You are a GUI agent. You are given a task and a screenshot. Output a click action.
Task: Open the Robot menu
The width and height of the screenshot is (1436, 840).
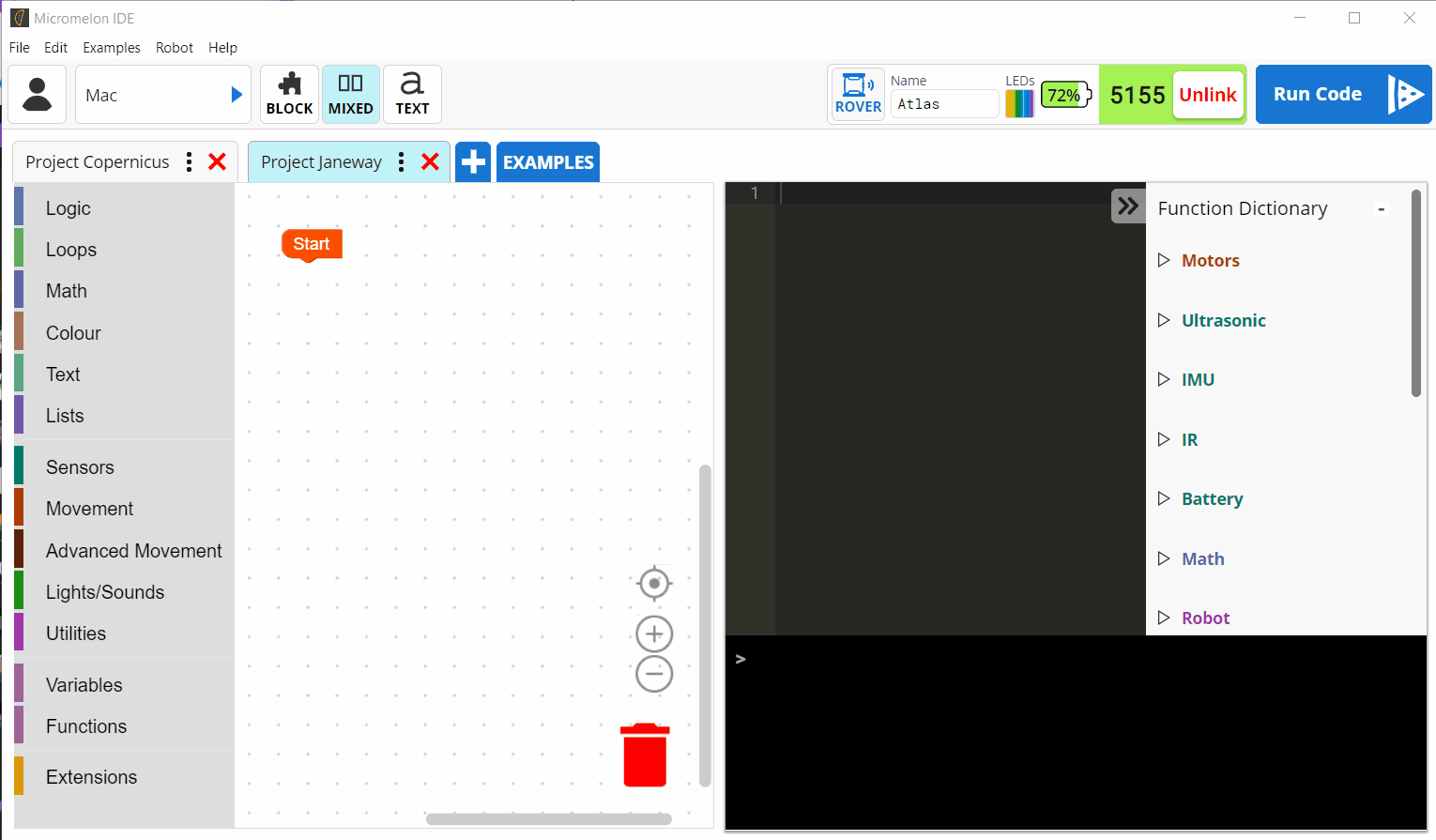pos(175,48)
